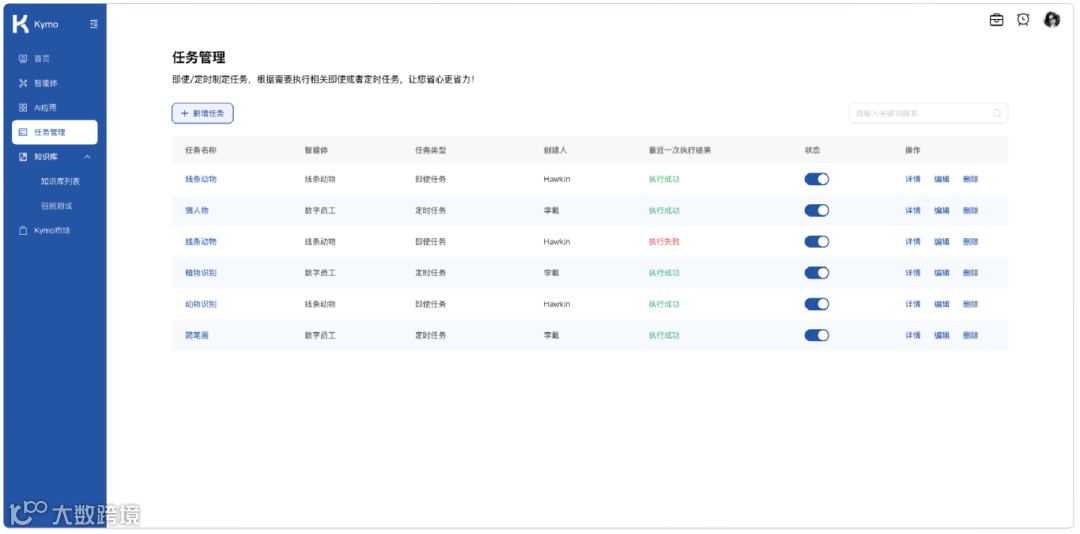Viewport: 1080px width, 534px height.
Task: Open the 猜人物 task name link
Action: (x=196, y=210)
